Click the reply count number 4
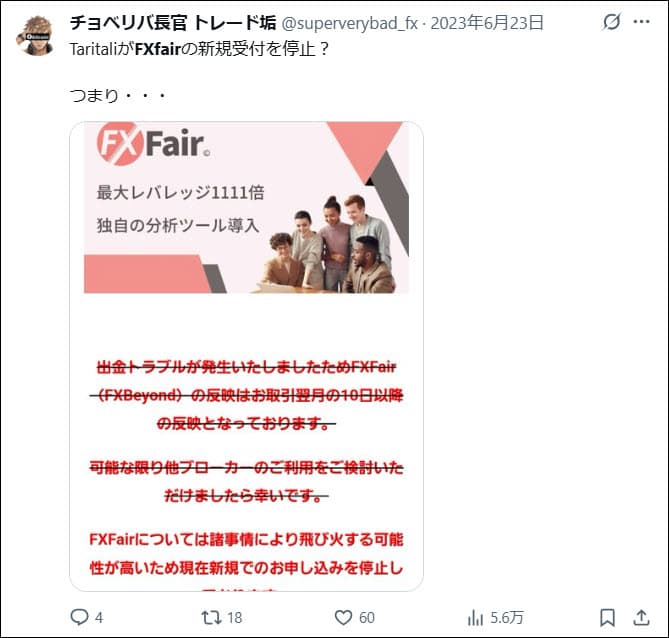The height and width of the screenshot is (638, 669). click(x=99, y=618)
